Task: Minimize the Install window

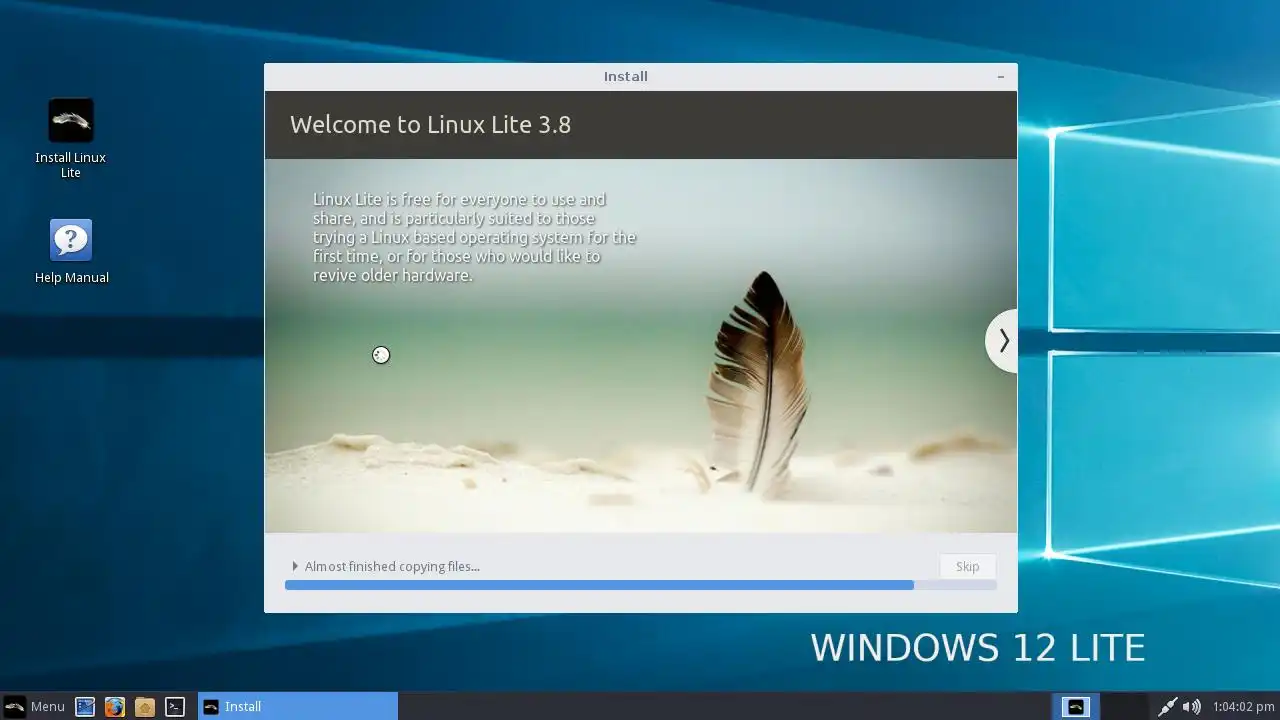Action: click(x=1000, y=77)
